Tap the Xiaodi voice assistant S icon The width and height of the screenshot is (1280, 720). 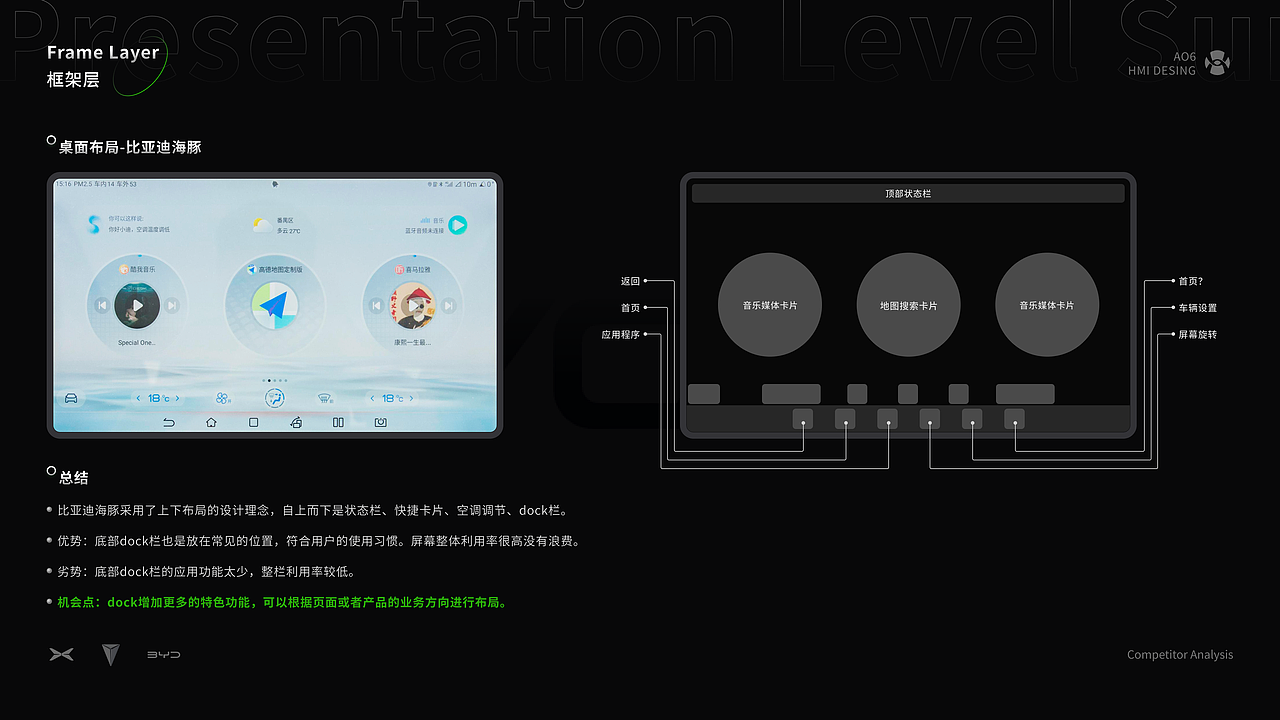(x=94, y=225)
